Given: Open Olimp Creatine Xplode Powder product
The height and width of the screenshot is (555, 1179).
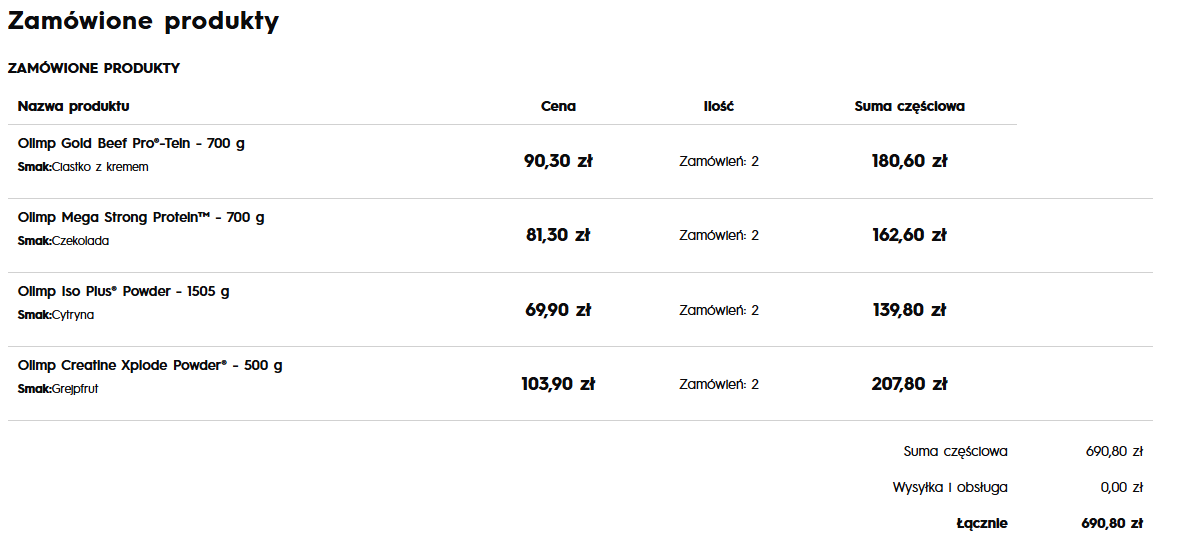Looking at the screenshot, I should (x=150, y=365).
